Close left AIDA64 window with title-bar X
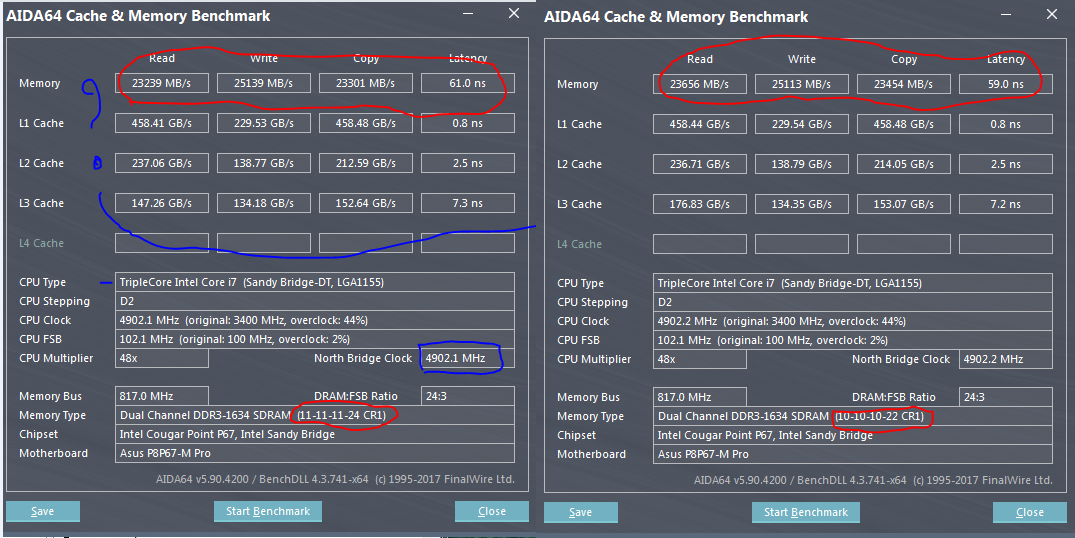The height and width of the screenshot is (538, 1075). (x=514, y=14)
